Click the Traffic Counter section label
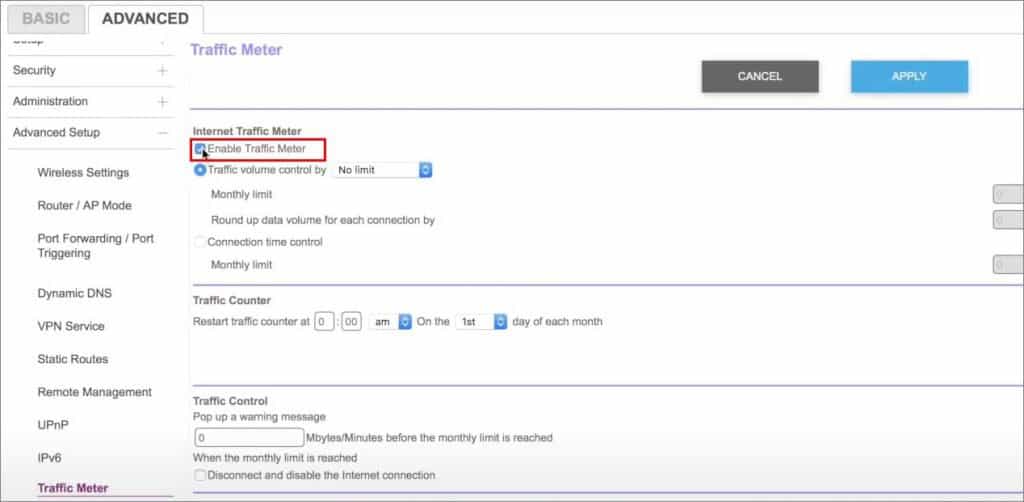This screenshot has height=502, width=1024. point(232,300)
